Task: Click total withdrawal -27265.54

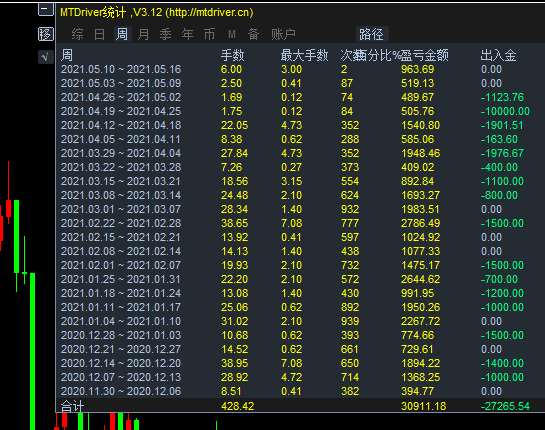Action: (505, 406)
